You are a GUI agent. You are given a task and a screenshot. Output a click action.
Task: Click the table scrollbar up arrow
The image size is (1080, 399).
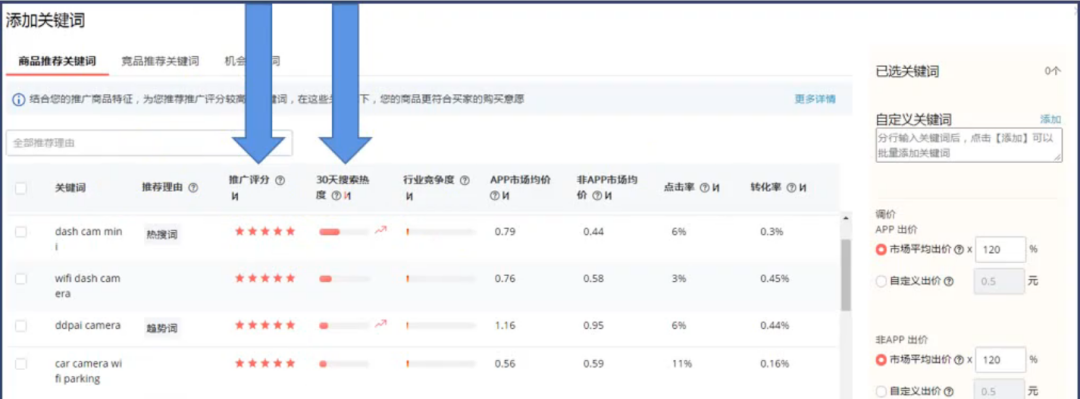[x=846, y=218]
